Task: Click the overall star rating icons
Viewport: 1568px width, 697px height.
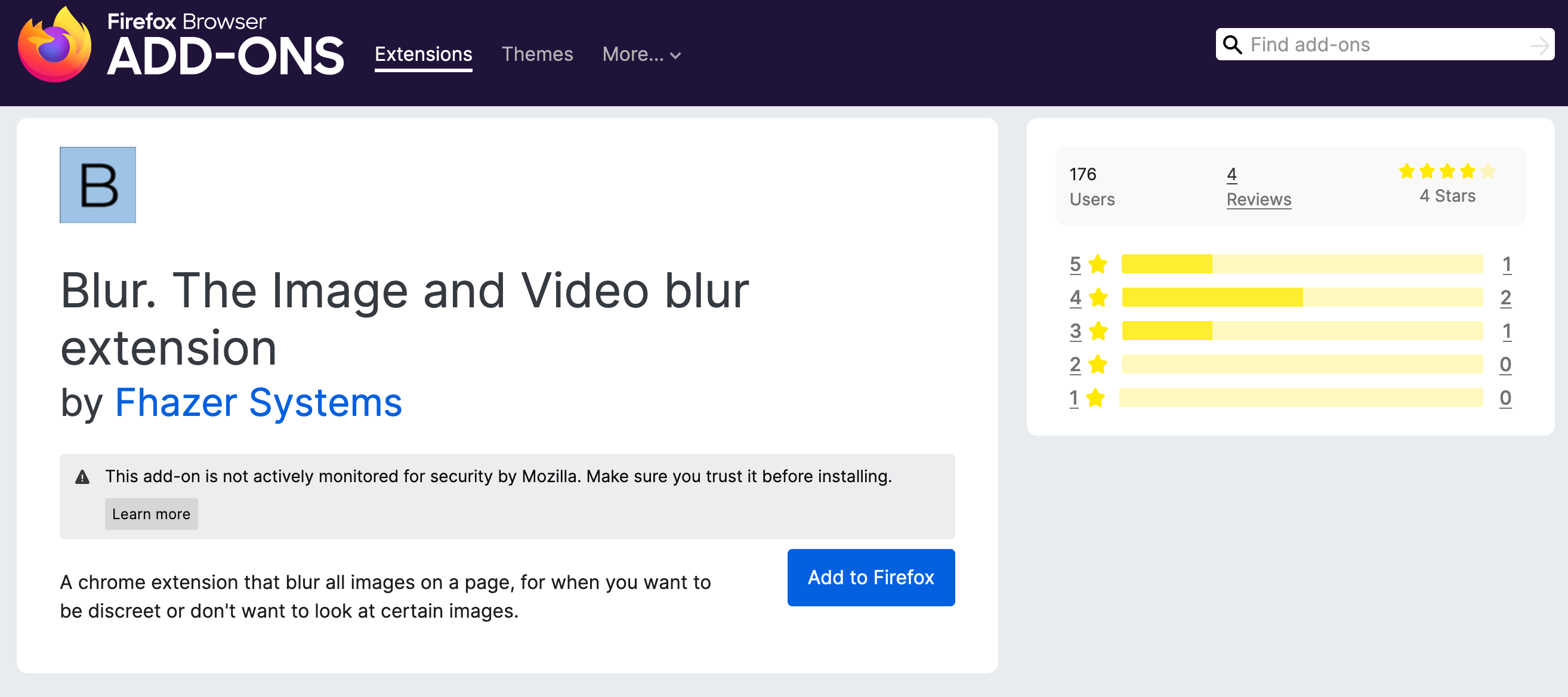Action: (x=1447, y=171)
